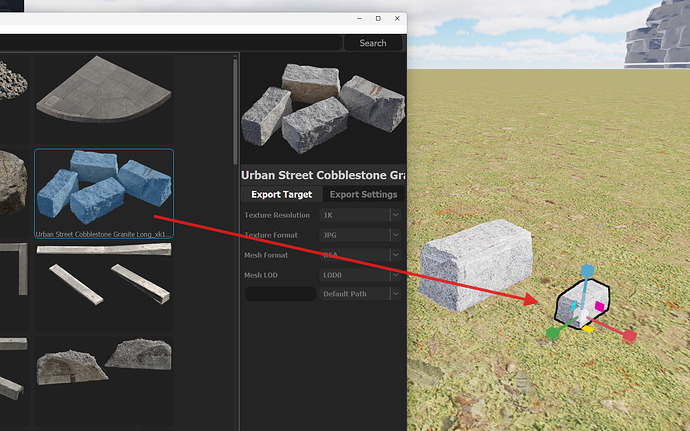Open the Texture Format dropdown
The height and width of the screenshot is (431, 690).
pos(395,235)
